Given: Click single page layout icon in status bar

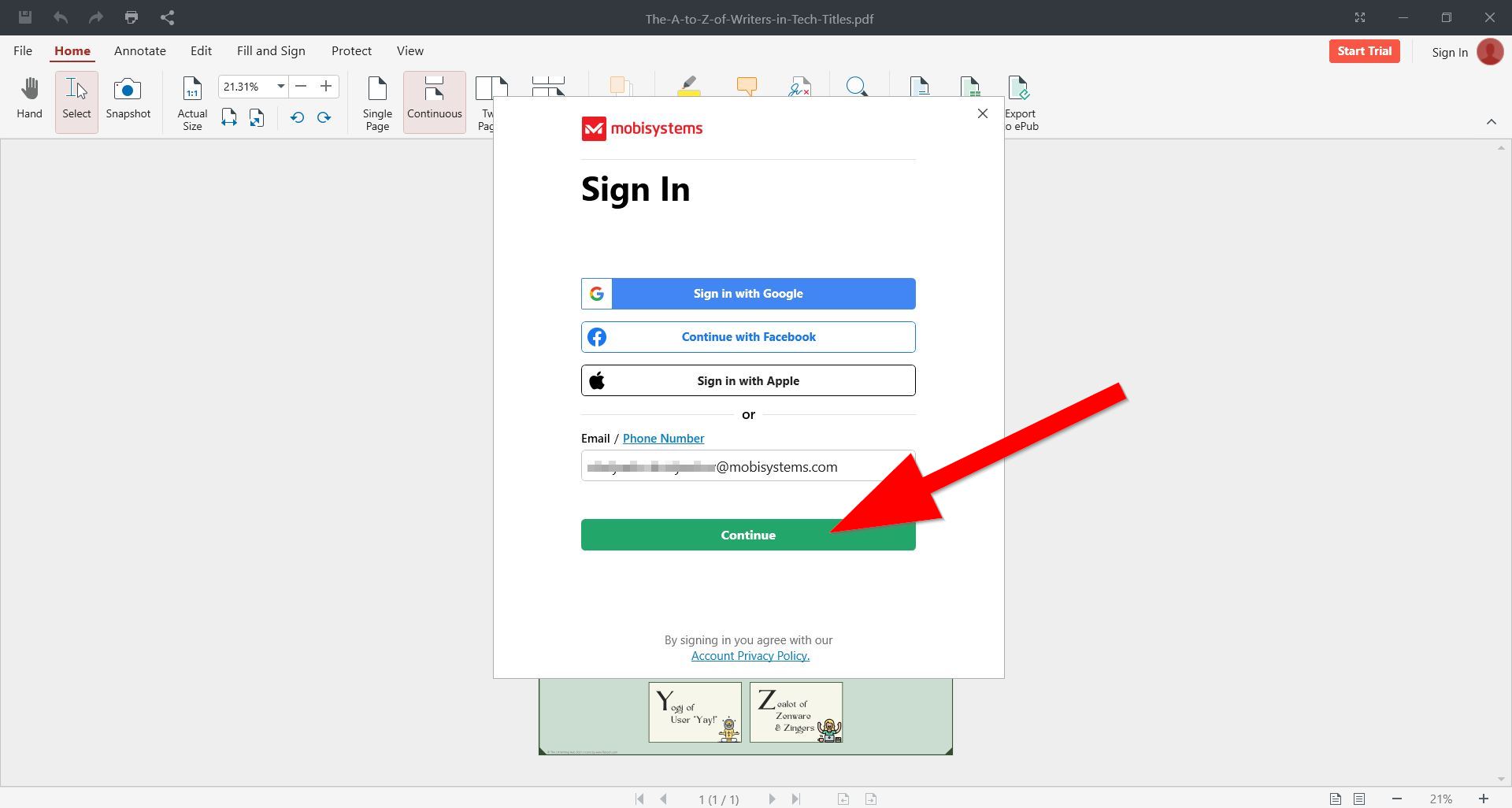Looking at the screenshot, I should coord(1336,799).
